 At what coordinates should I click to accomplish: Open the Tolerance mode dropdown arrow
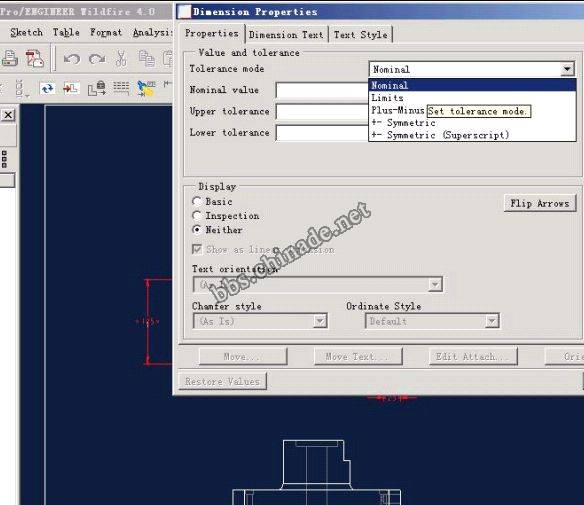tap(567, 69)
